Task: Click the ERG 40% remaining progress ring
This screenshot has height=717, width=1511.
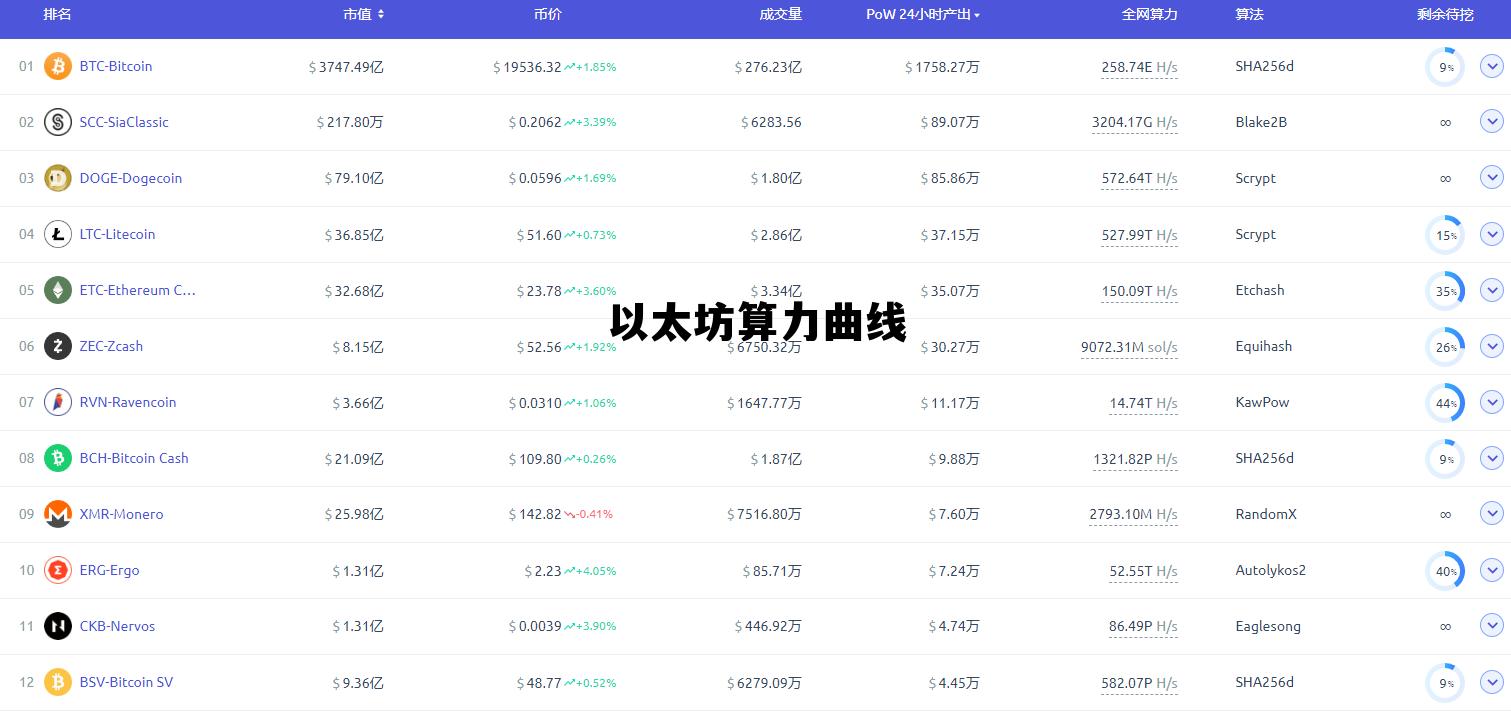Action: [x=1445, y=570]
